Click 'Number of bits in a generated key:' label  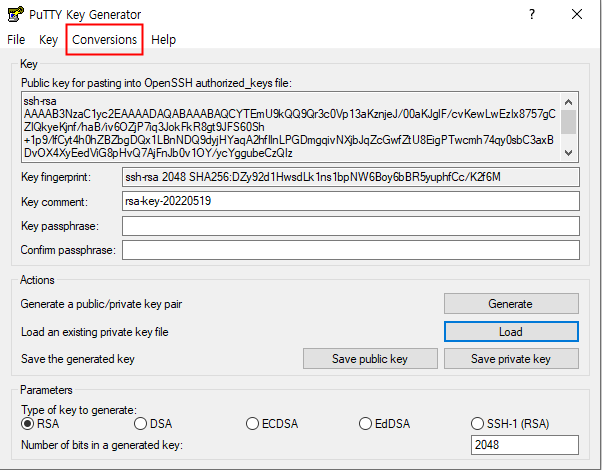(102, 445)
